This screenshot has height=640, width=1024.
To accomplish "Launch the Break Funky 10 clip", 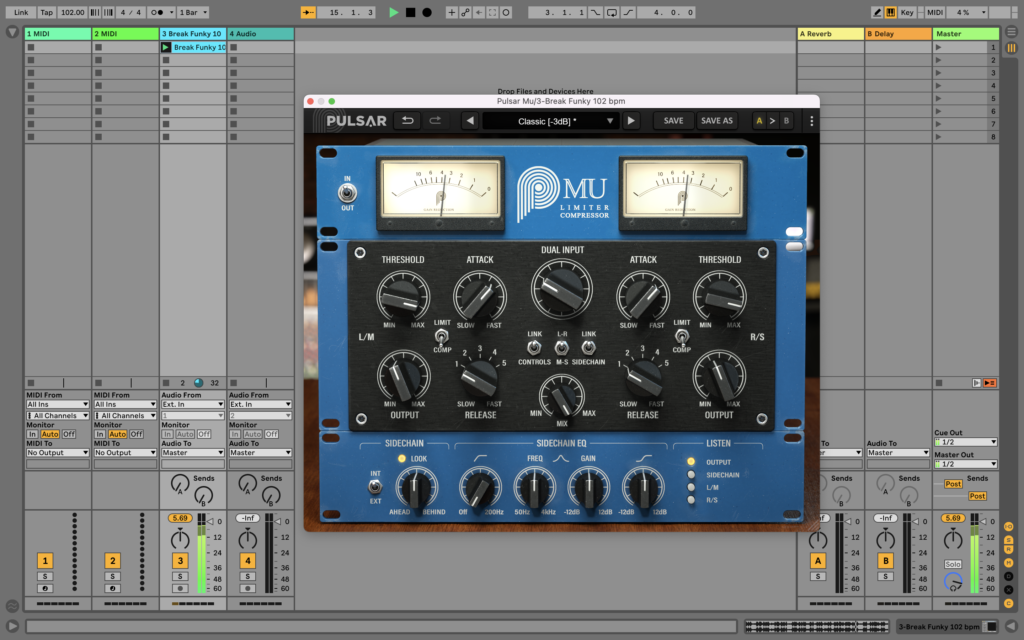I will coord(166,47).
